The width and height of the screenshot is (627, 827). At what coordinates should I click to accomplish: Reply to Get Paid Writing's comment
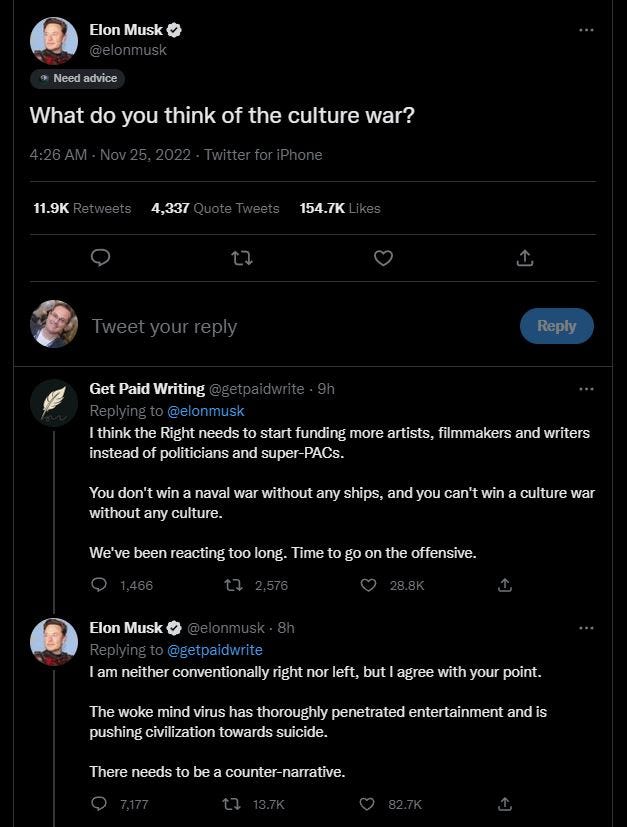(x=99, y=585)
